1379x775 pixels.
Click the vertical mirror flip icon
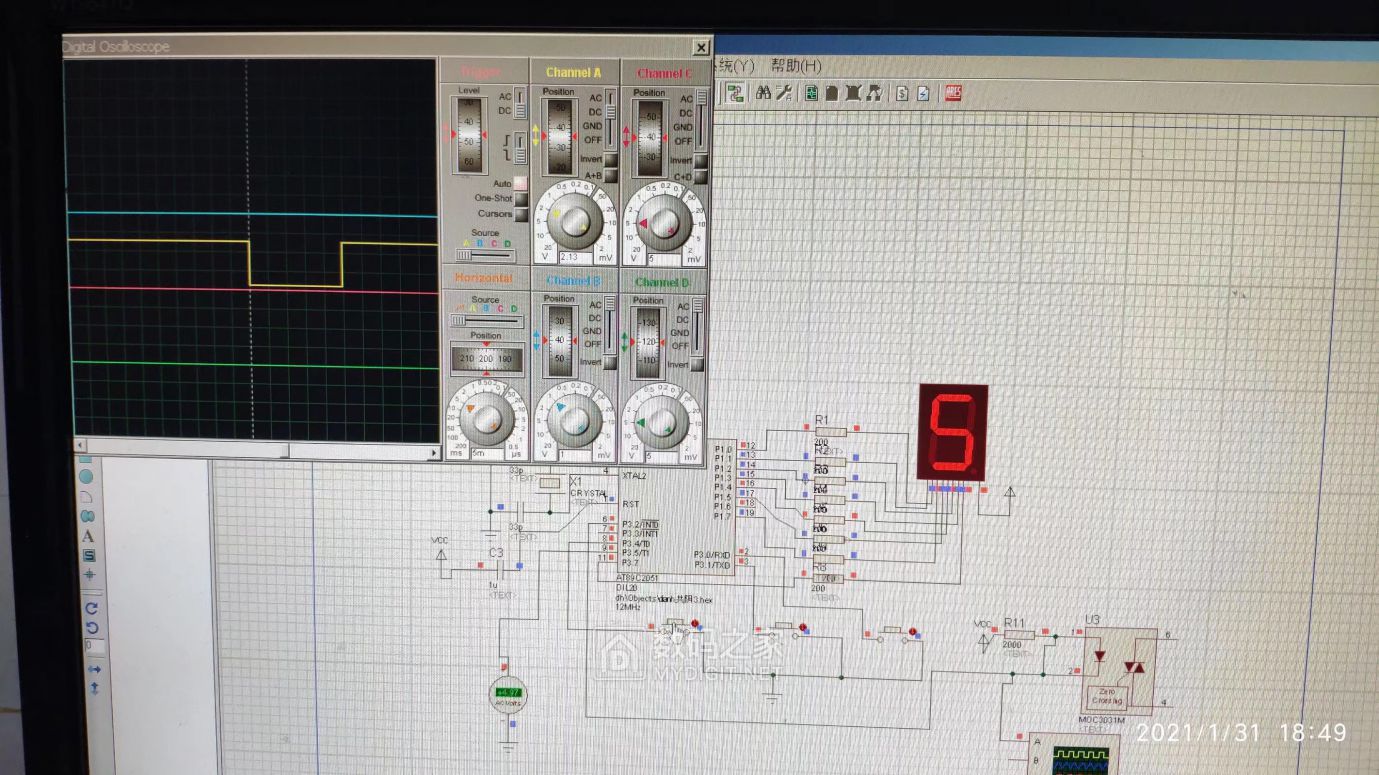[95, 688]
